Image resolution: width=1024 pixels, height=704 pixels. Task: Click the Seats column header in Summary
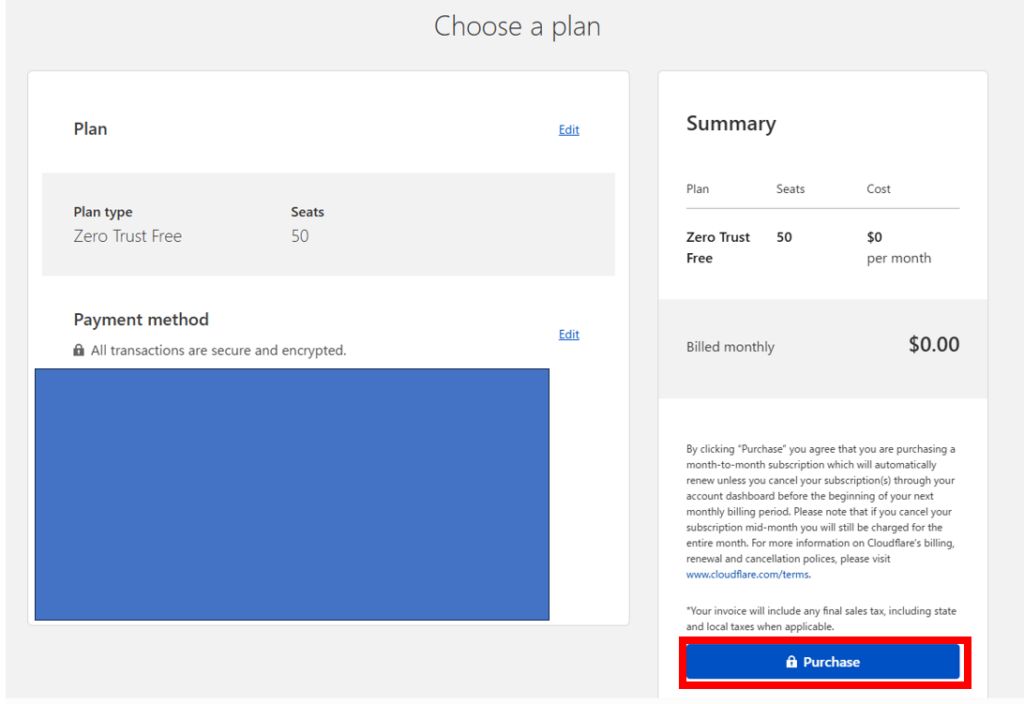790,189
